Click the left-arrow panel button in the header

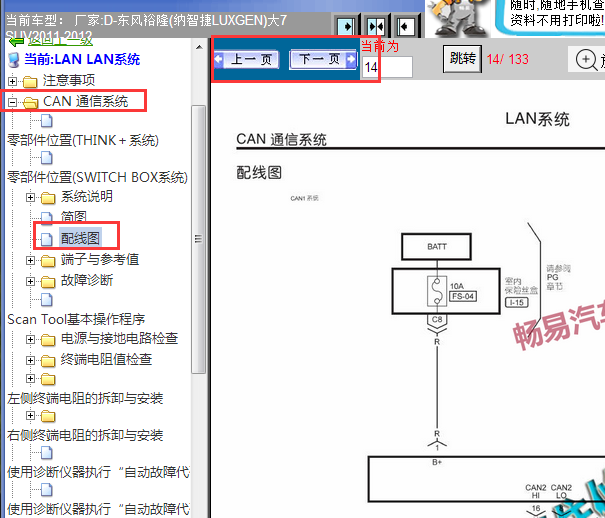[406, 27]
